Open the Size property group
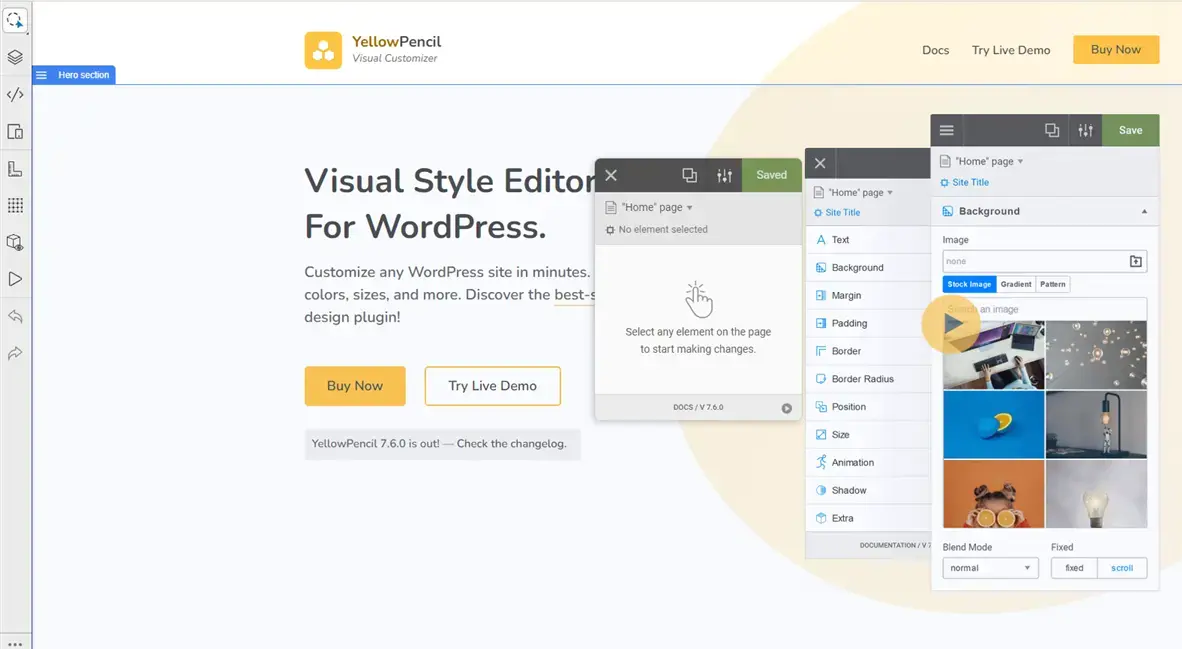1182x649 pixels. click(868, 435)
